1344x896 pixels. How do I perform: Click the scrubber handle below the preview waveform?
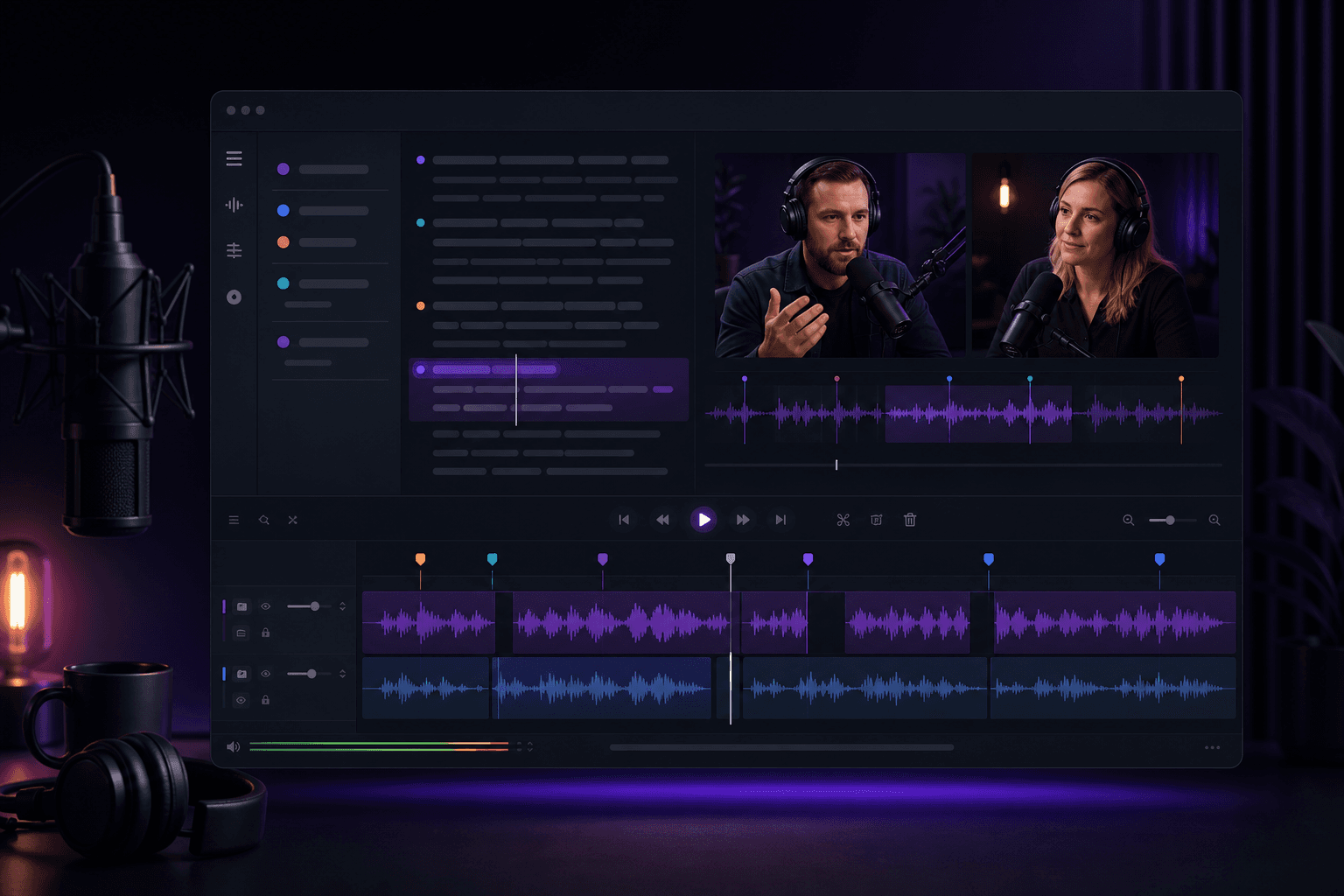[x=836, y=465]
